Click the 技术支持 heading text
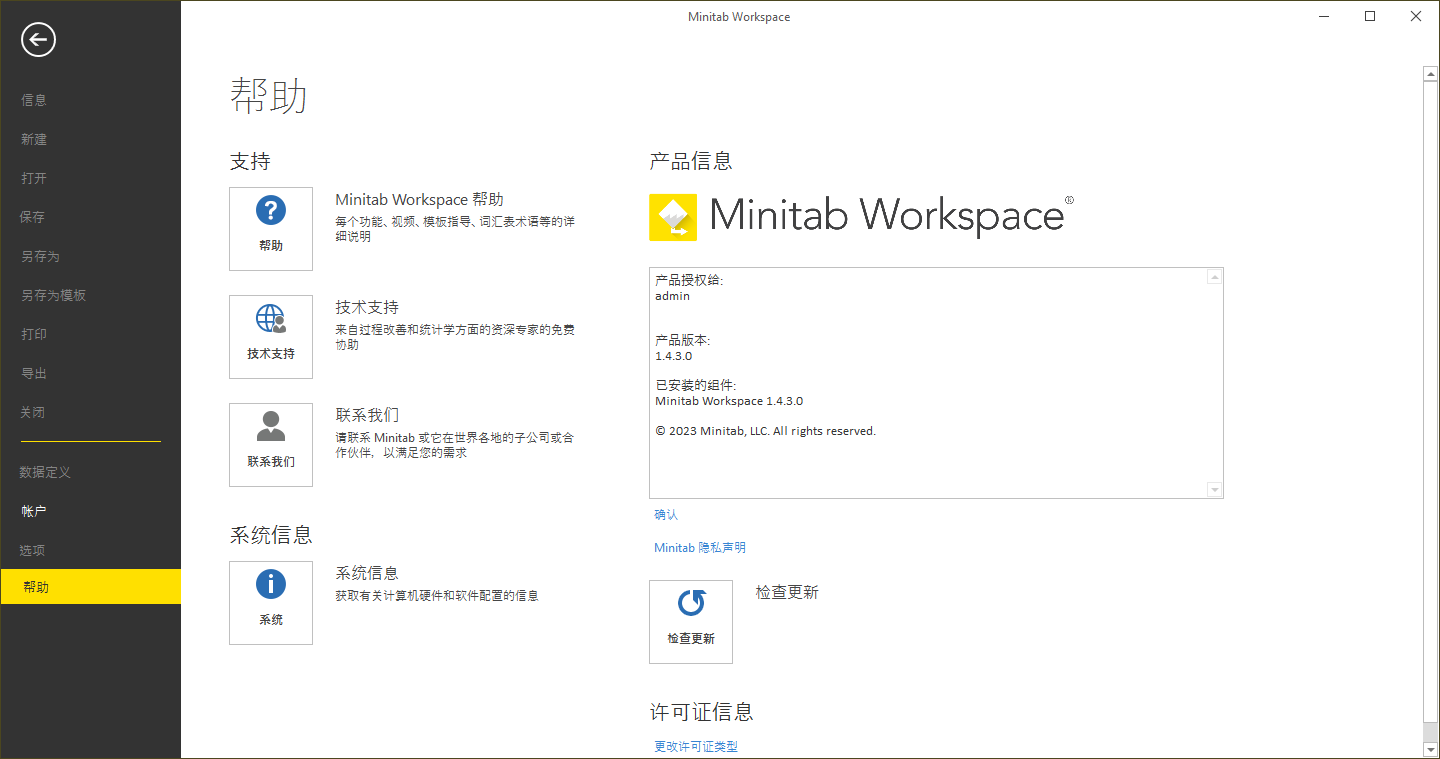 (367, 307)
